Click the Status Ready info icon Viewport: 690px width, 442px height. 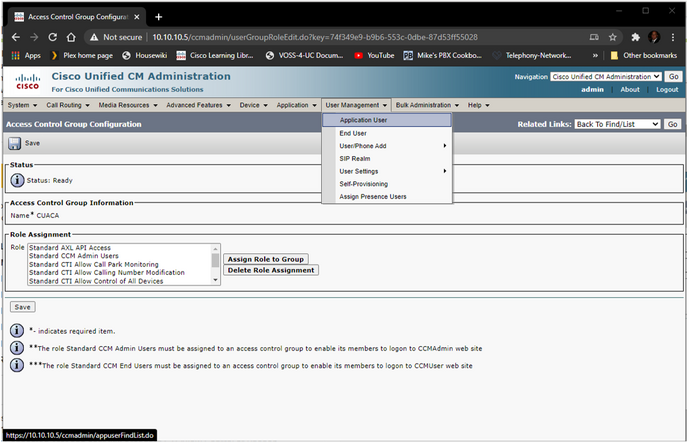(17, 180)
